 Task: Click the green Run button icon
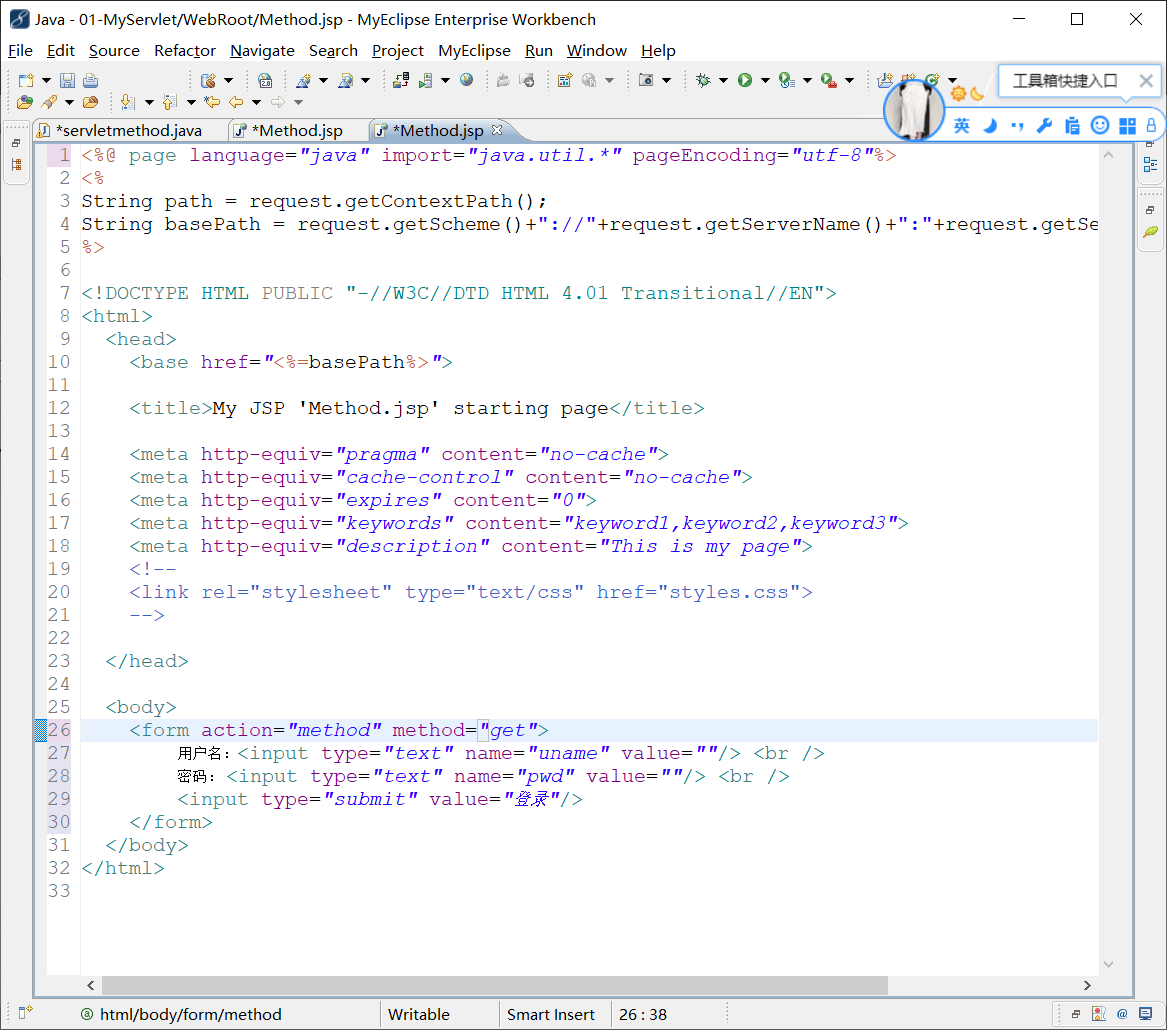(745, 80)
